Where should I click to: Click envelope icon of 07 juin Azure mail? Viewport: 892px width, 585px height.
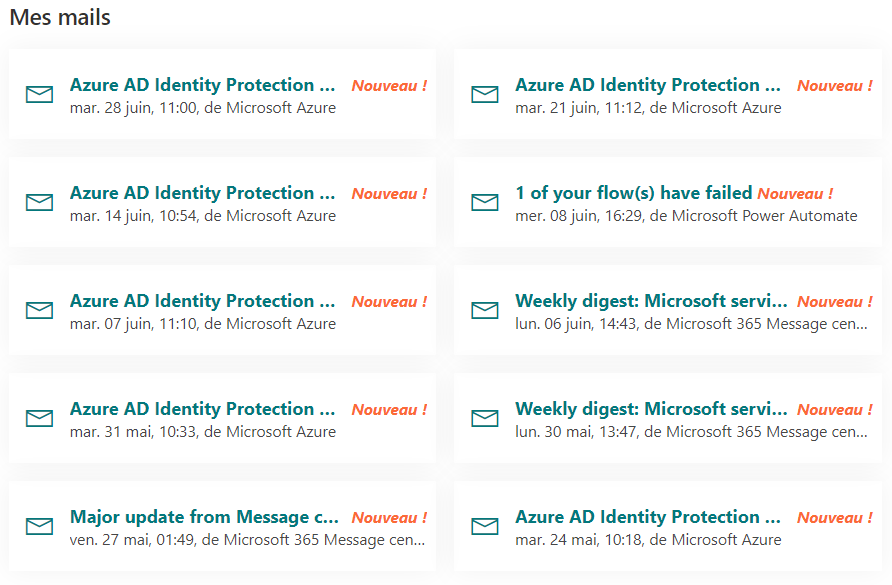pyautogui.click(x=39, y=310)
